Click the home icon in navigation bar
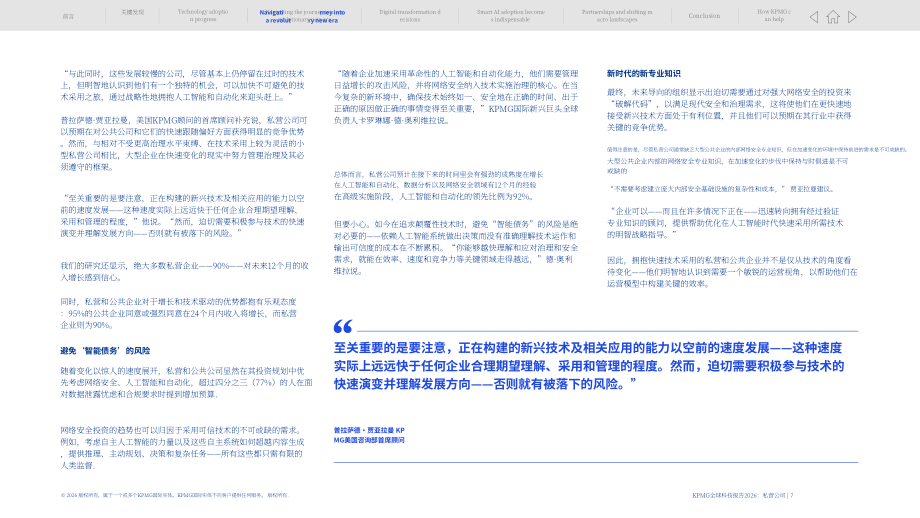Screen dimensions: 920x518 point(833,17)
